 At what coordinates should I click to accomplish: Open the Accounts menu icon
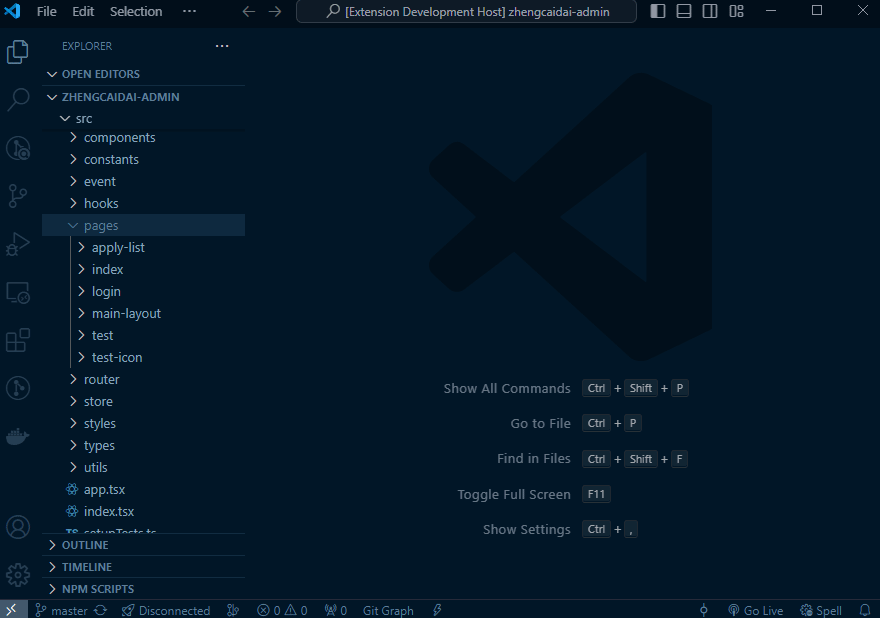pyautogui.click(x=17, y=527)
